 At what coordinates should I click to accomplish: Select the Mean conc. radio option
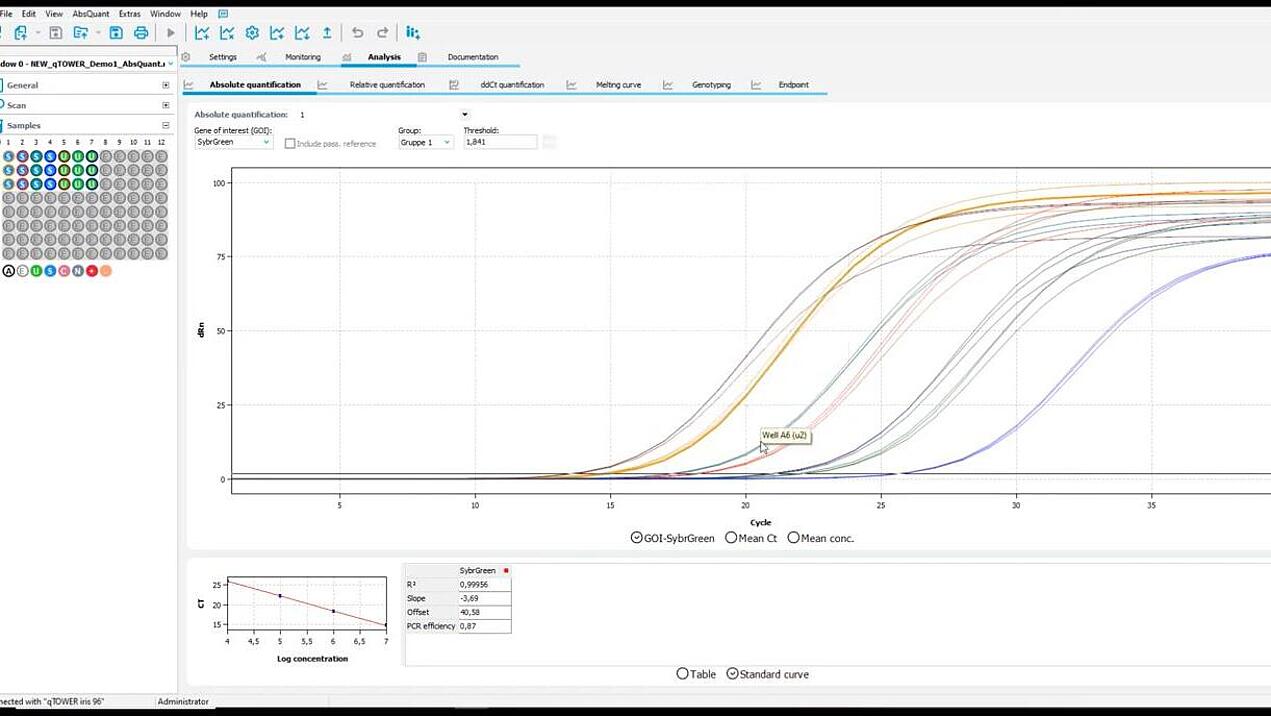click(x=793, y=538)
